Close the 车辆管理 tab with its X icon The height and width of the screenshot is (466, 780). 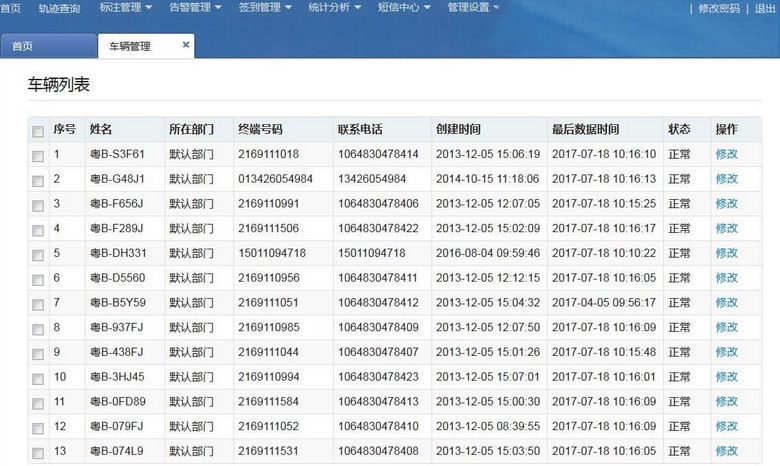point(186,45)
